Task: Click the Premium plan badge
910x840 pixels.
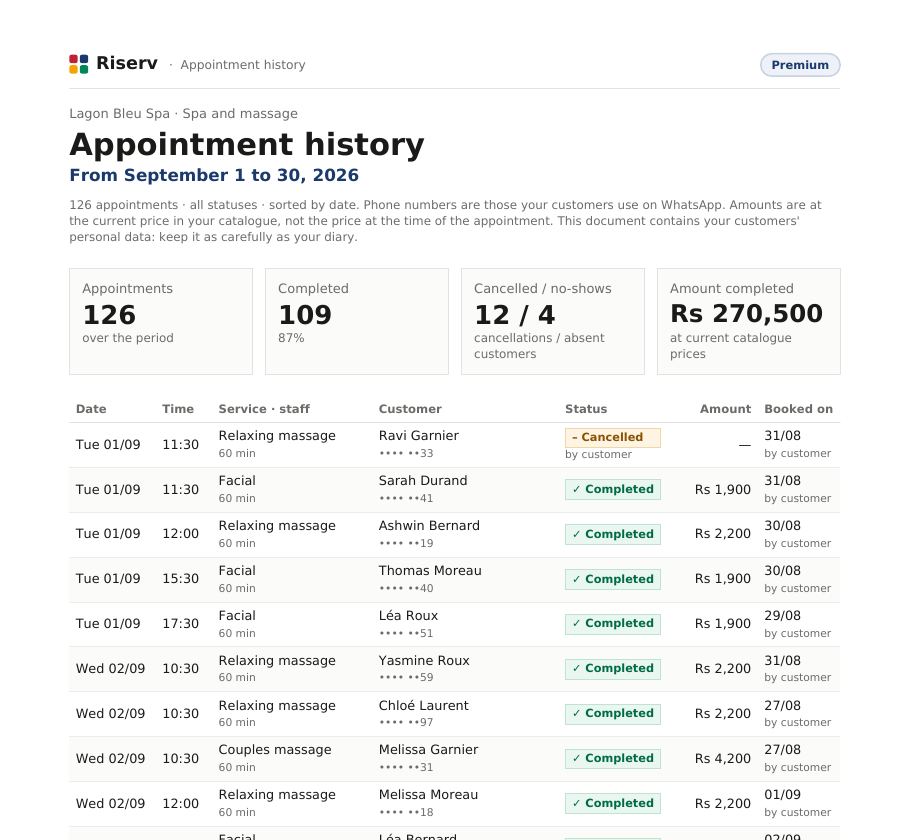Action: click(x=800, y=65)
